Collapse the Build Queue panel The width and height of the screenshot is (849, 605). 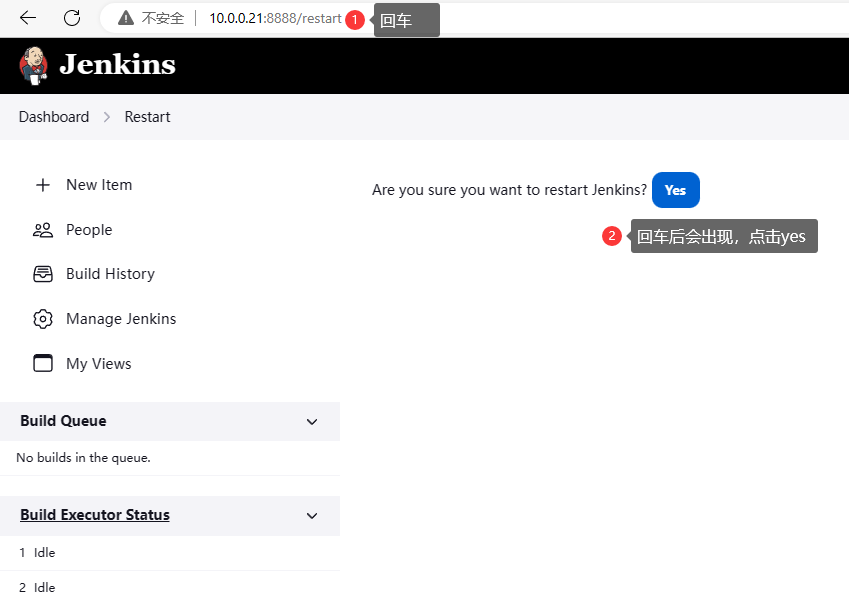pyautogui.click(x=312, y=422)
